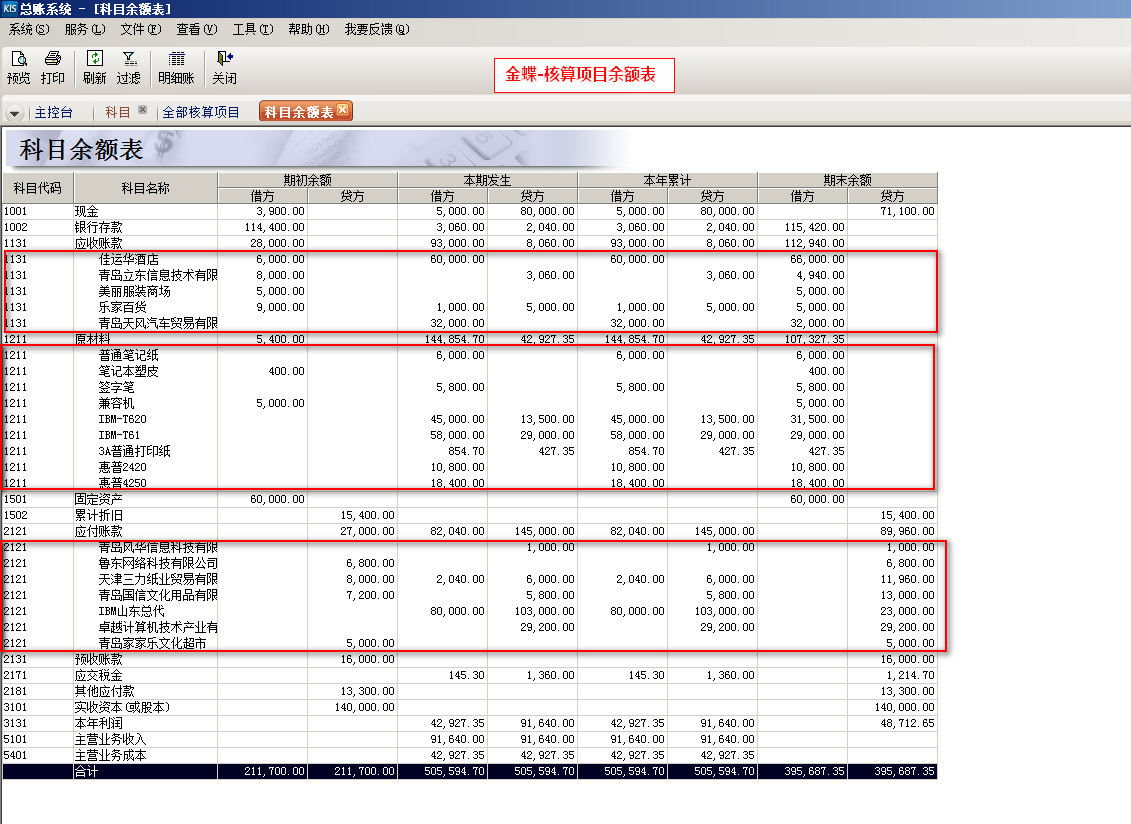Select the 合计 totals row
The height and width of the screenshot is (824, 1131).
pyautogui.click(x=87, y=772)
